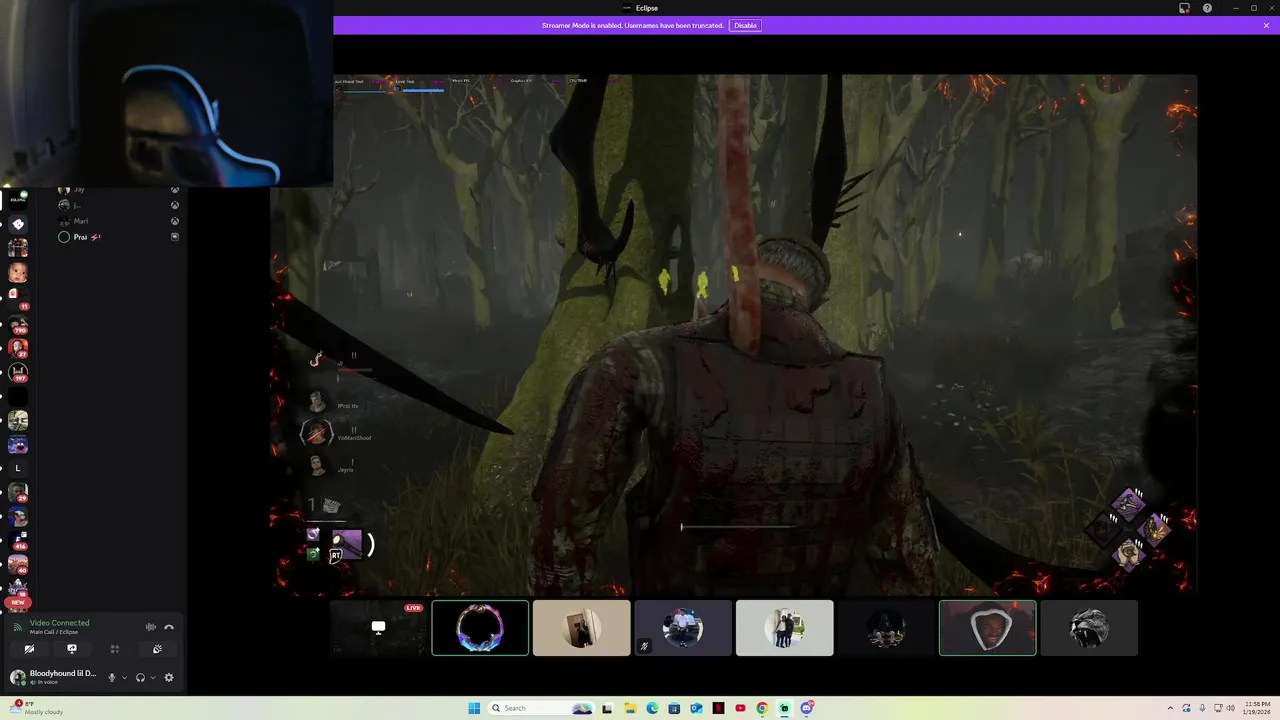Select the muted participant tile
Screen dimensions: 1280x720
point(683,628)
